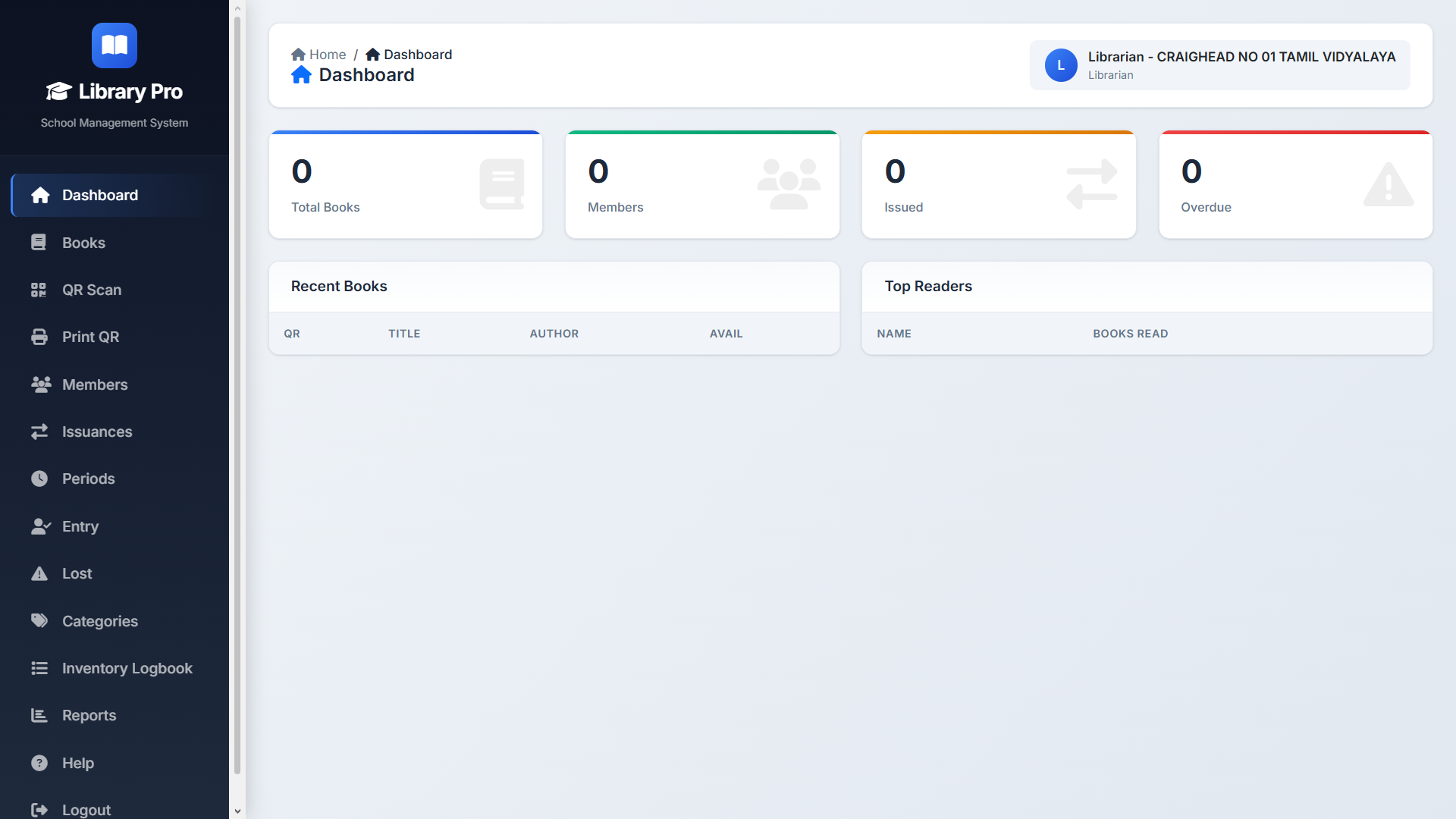
Task: Click the AUTHOR column header
Action: (x=554, y=334)
